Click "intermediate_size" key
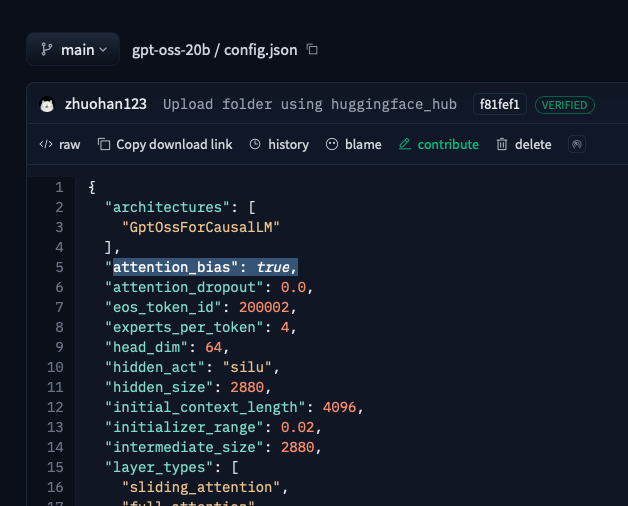This screenshot has height=506, width=628. pos(184,448)
